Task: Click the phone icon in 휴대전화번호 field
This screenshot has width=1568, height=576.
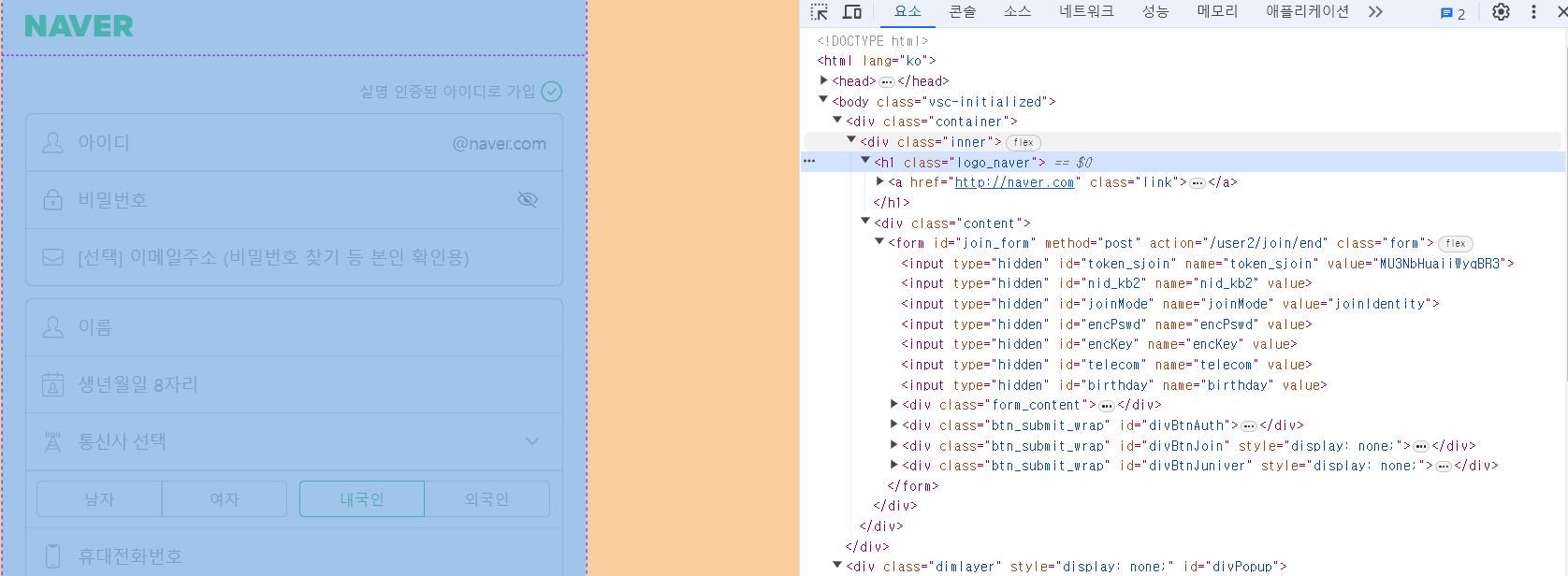Action: point(53,556)
